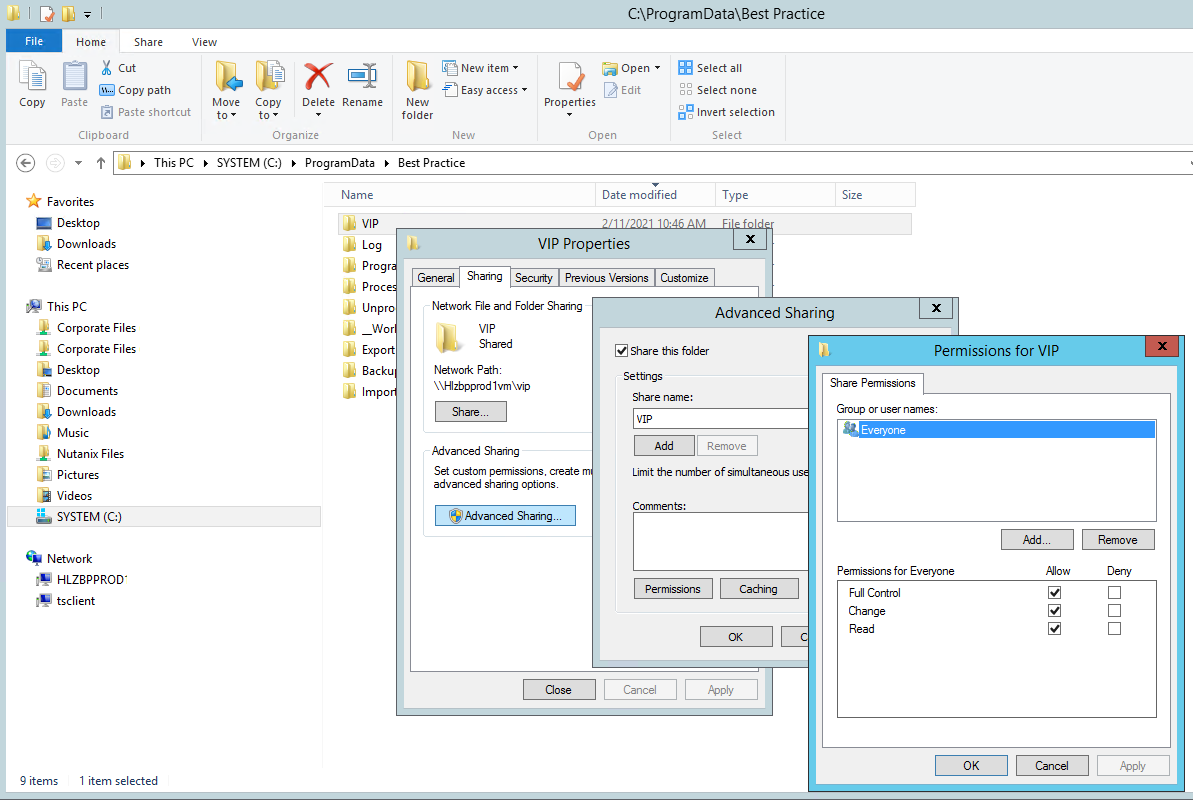Image resolution: width=1193 pixels, height=800 pixels.
Task: Click the New folder icon
Action: click(417, 76)
